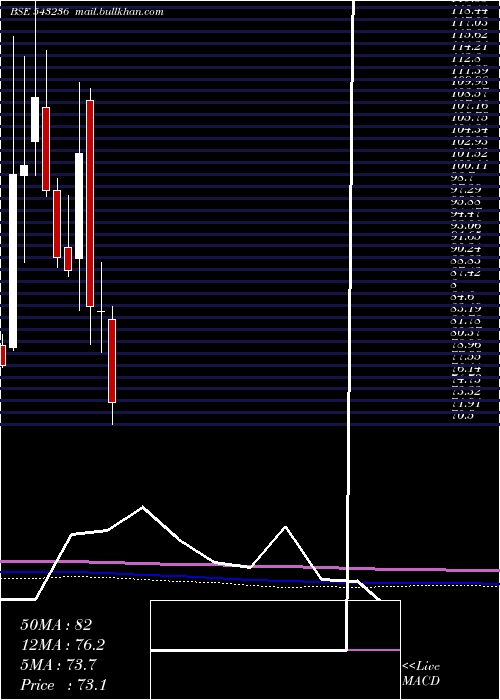The height and width of the screenshot is (700, 500).
Task: Click the 76.14 price axis label
Action: pyautogui.click(x=466, y=369)
